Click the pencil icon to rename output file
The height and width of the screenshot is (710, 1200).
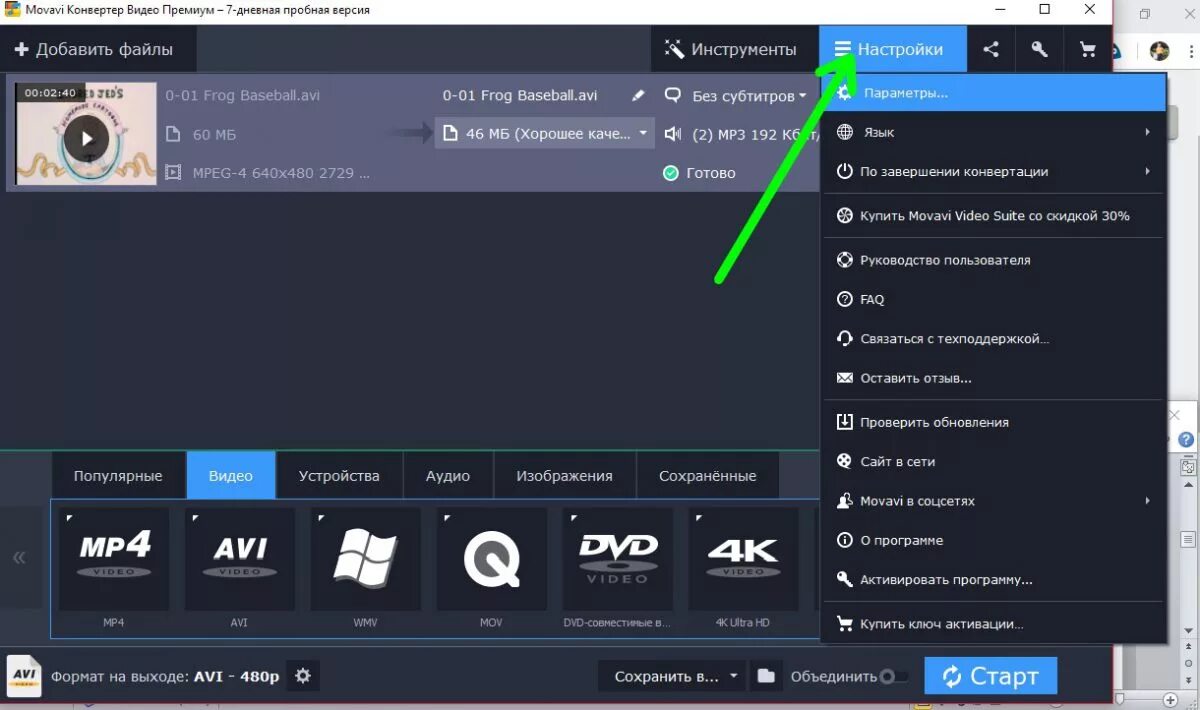(x=639, y=96)
